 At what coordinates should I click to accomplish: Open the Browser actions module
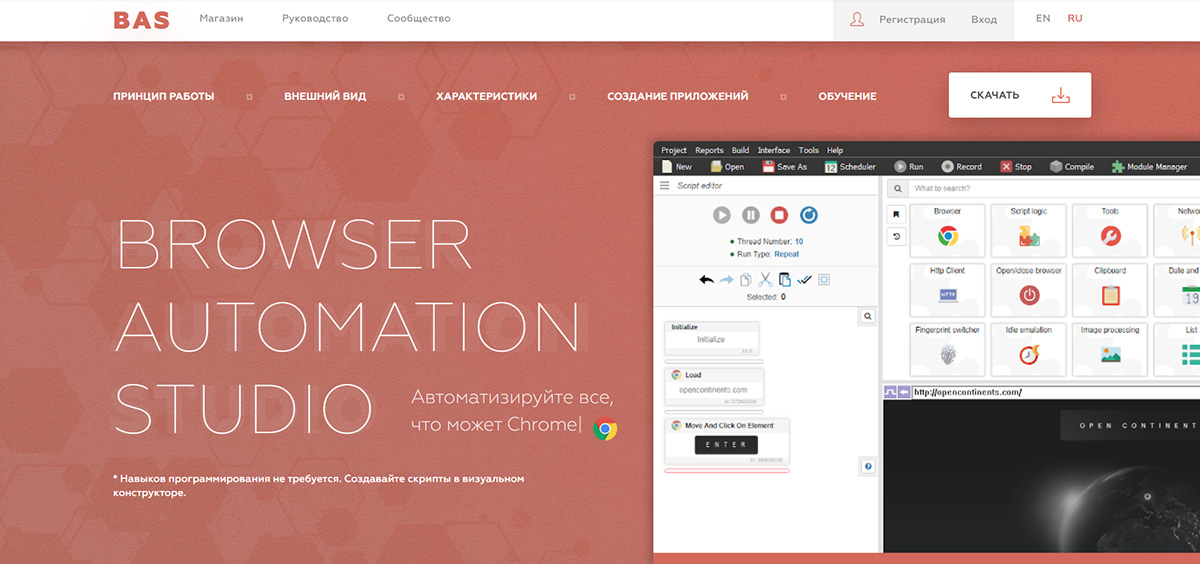coord(947,229)
